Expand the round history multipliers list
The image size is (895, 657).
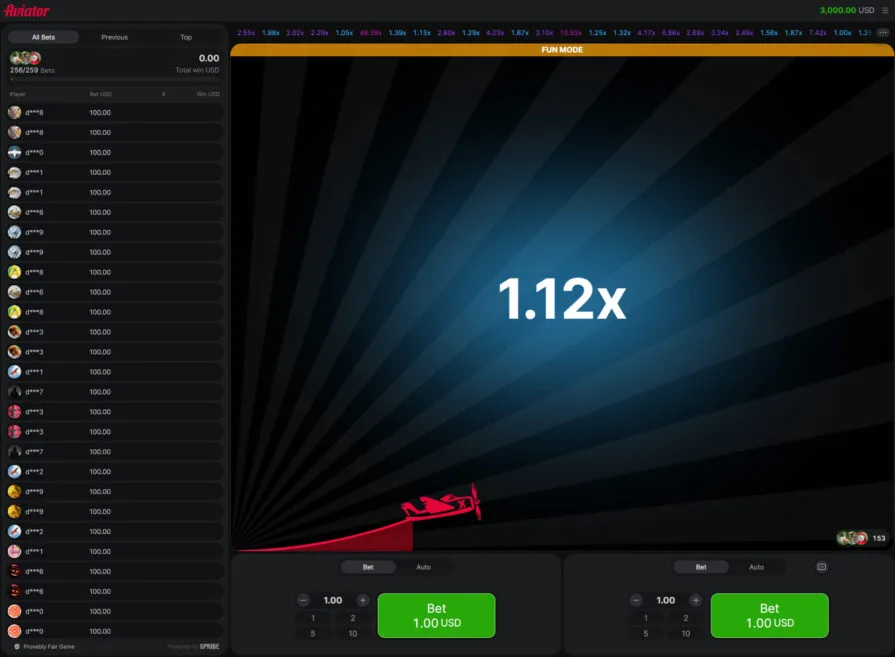pos(882,33)
